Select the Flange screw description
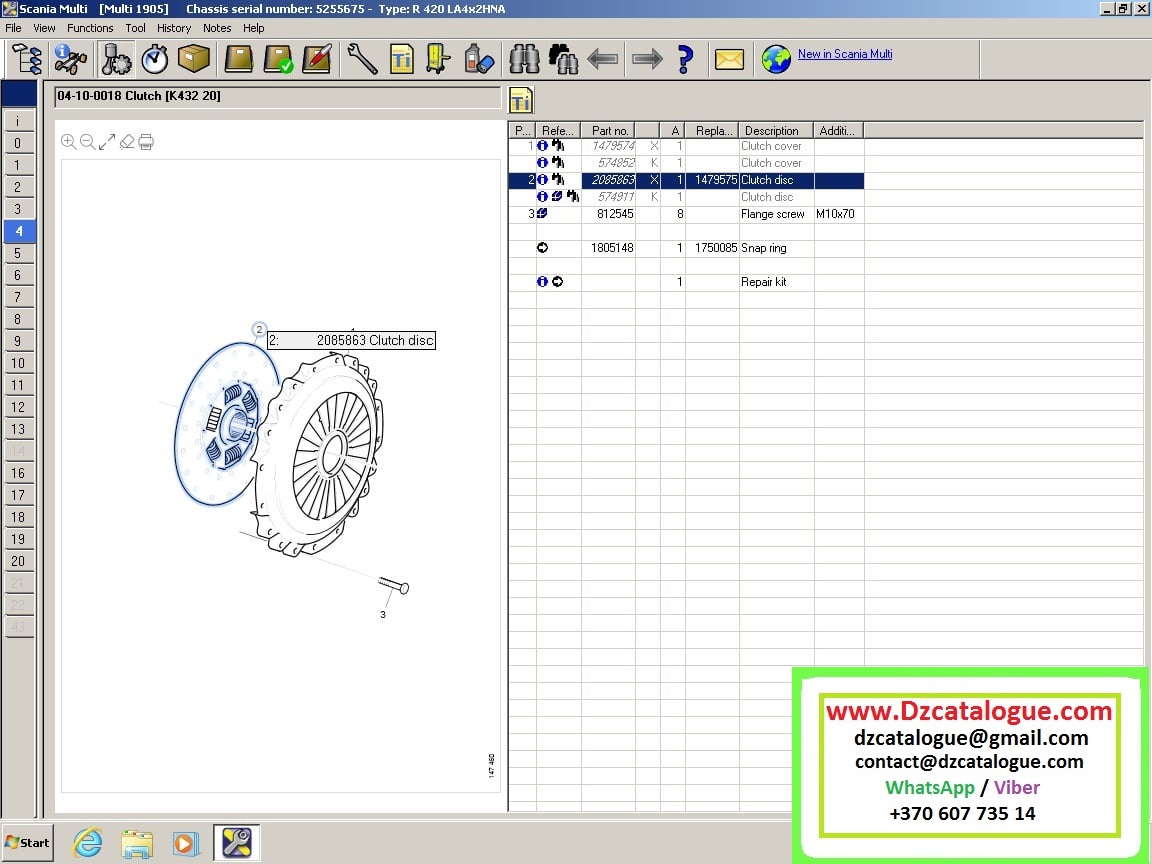The image size is (1152, 864). coord(772,214)
